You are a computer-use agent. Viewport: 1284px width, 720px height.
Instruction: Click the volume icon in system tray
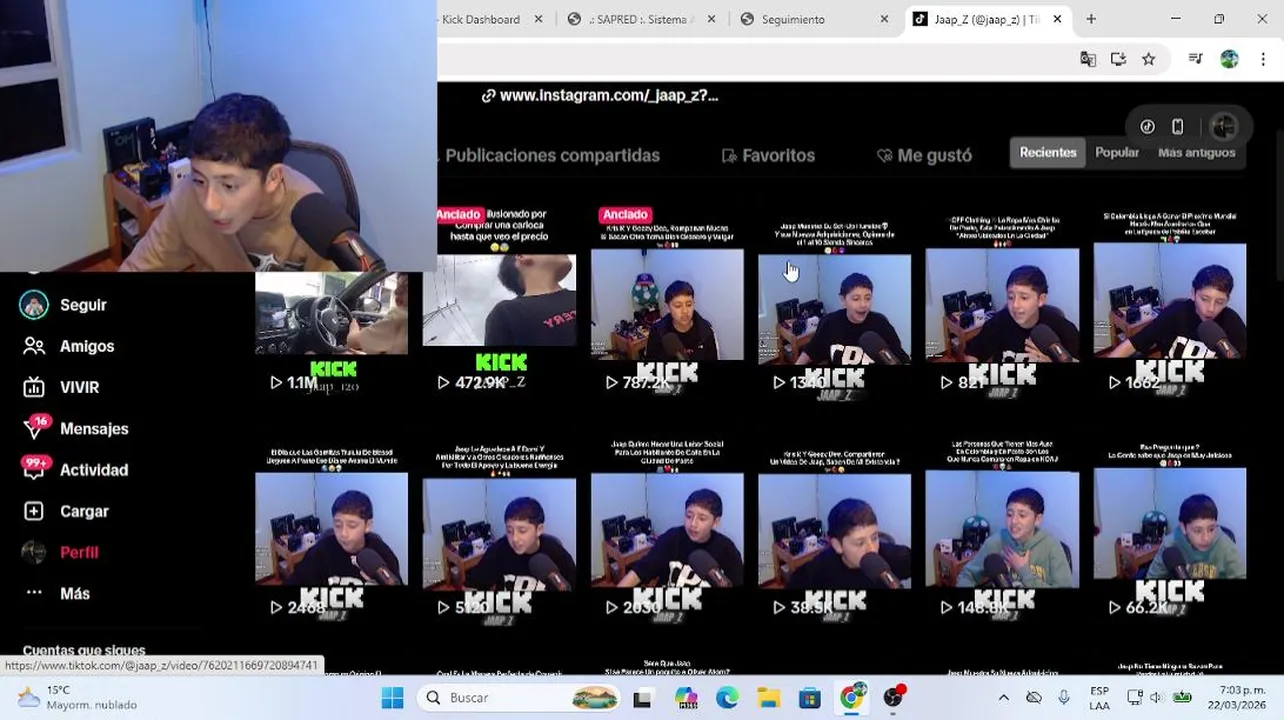(1155, 698)
